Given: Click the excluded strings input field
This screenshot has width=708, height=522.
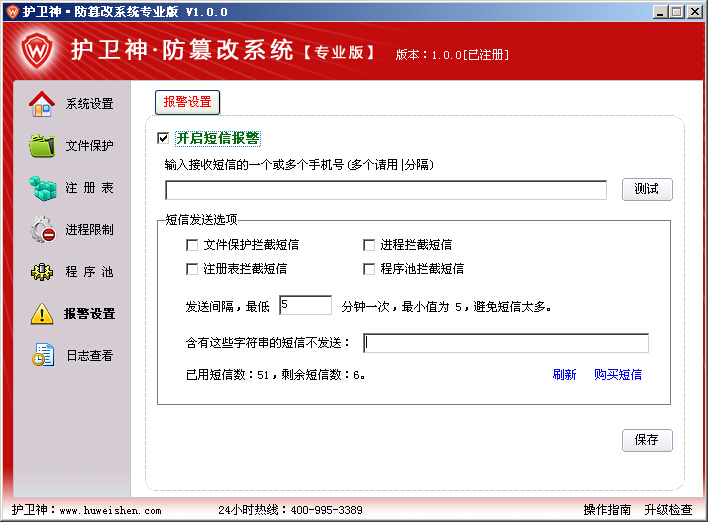Looking at the screenshot, I should [x=506, y=343].
